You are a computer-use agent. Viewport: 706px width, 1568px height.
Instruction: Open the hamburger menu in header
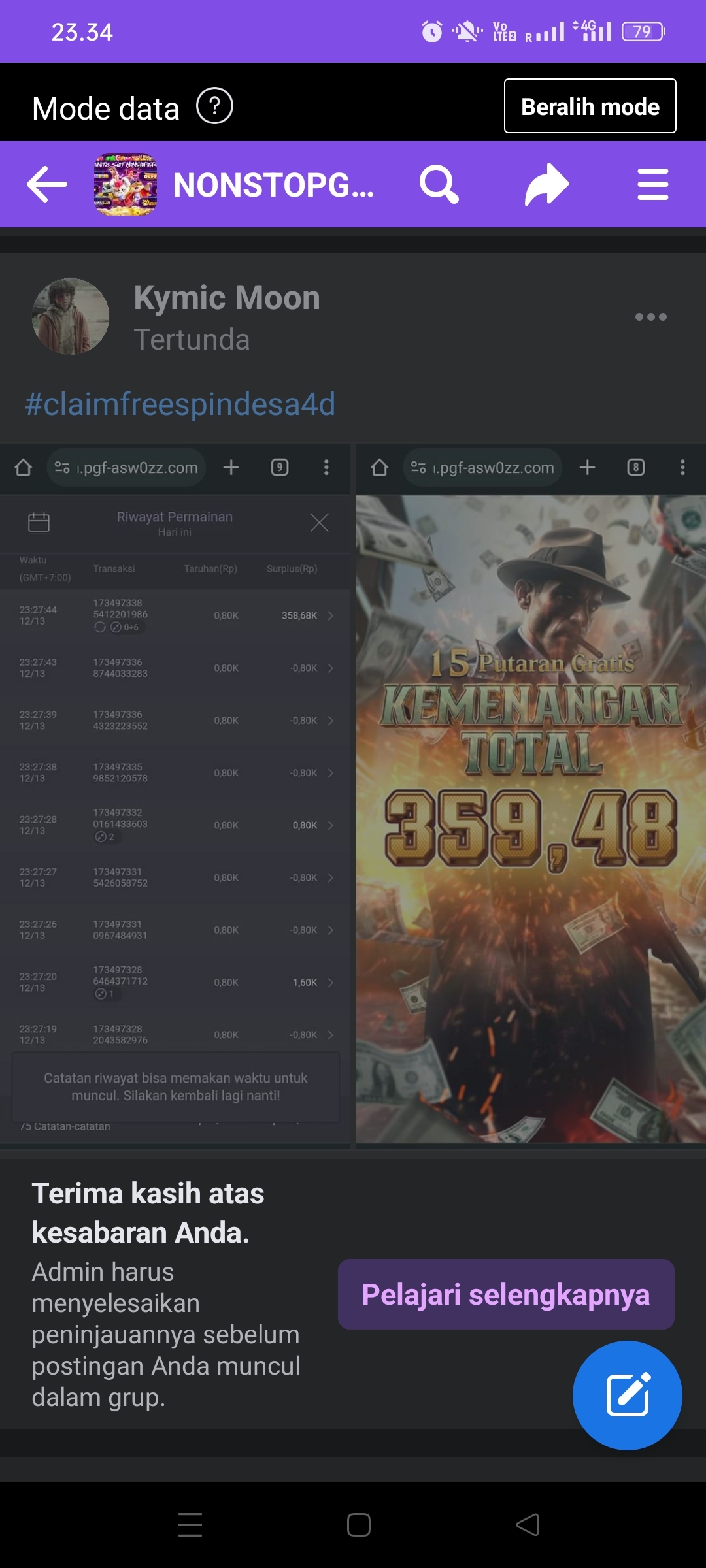(x=652, y=184)
